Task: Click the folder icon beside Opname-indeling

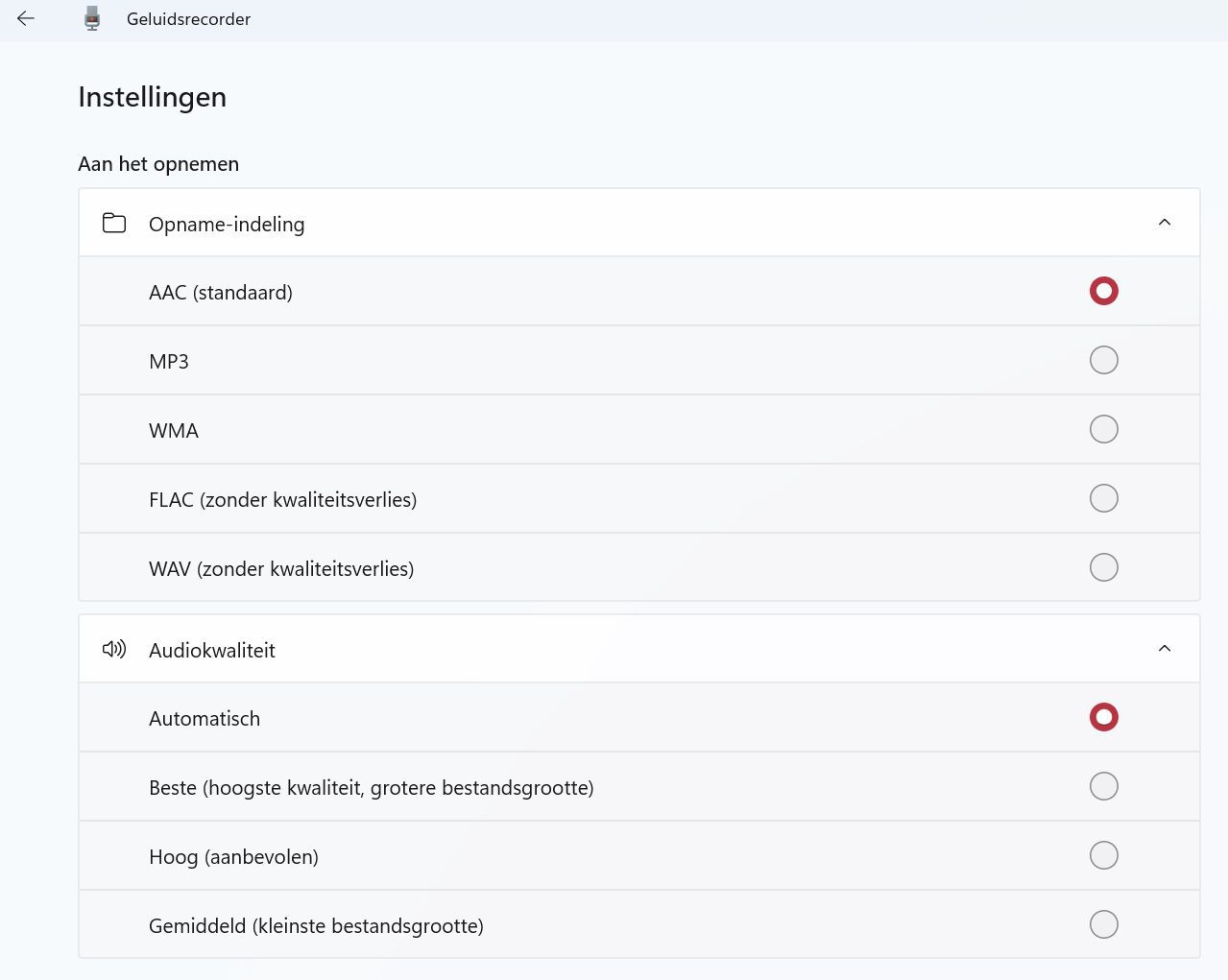Action: pyautogui.click(x=114, y=223)
